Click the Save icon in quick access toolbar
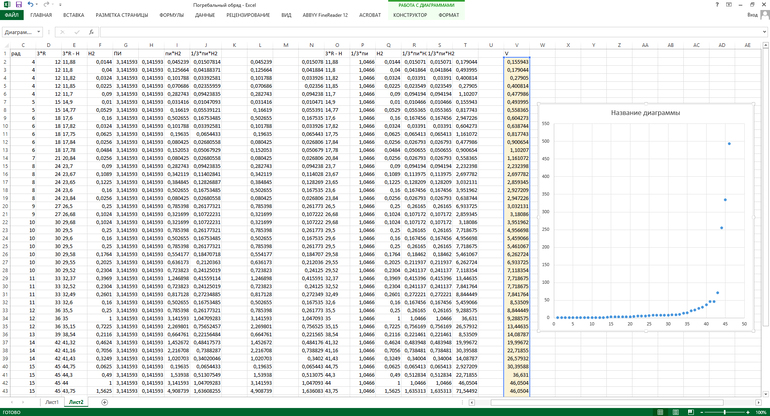 tap(19, 4)
